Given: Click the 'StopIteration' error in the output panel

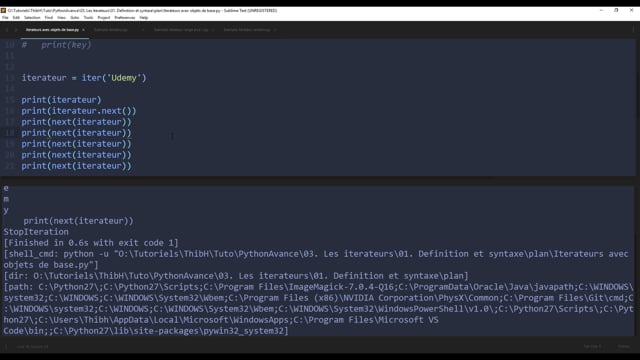Looking at the screenshot, I should point(36,232).
